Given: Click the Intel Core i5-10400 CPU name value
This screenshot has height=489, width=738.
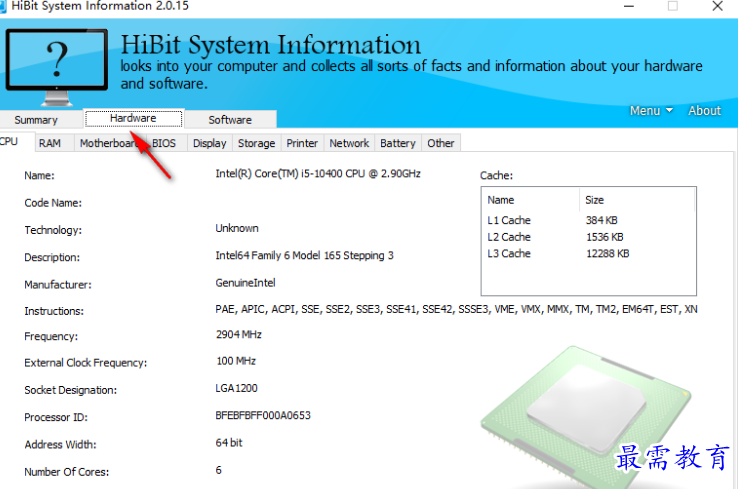Looking at the screenshot, I should coord(318,174).
